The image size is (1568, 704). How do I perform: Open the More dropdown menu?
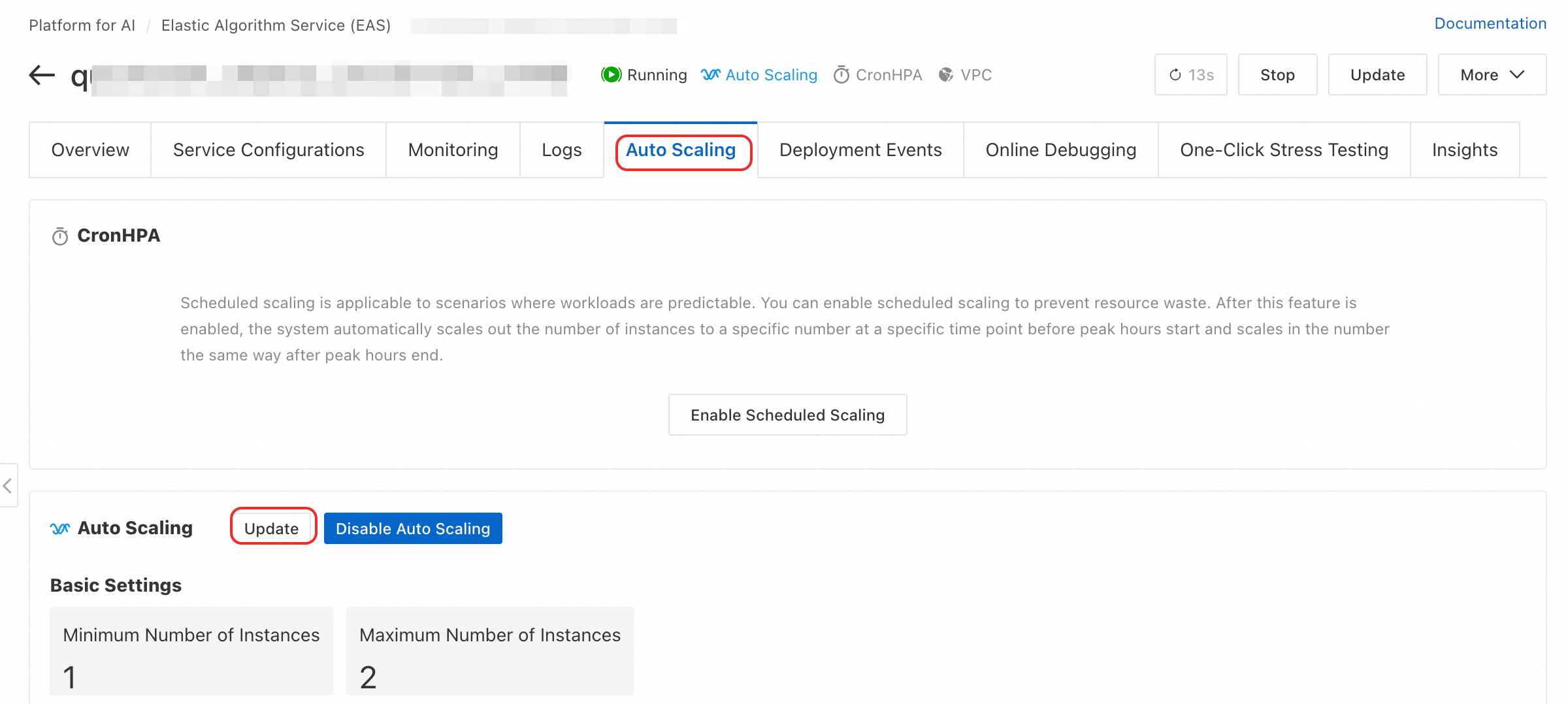click(x=1492, y=75)
